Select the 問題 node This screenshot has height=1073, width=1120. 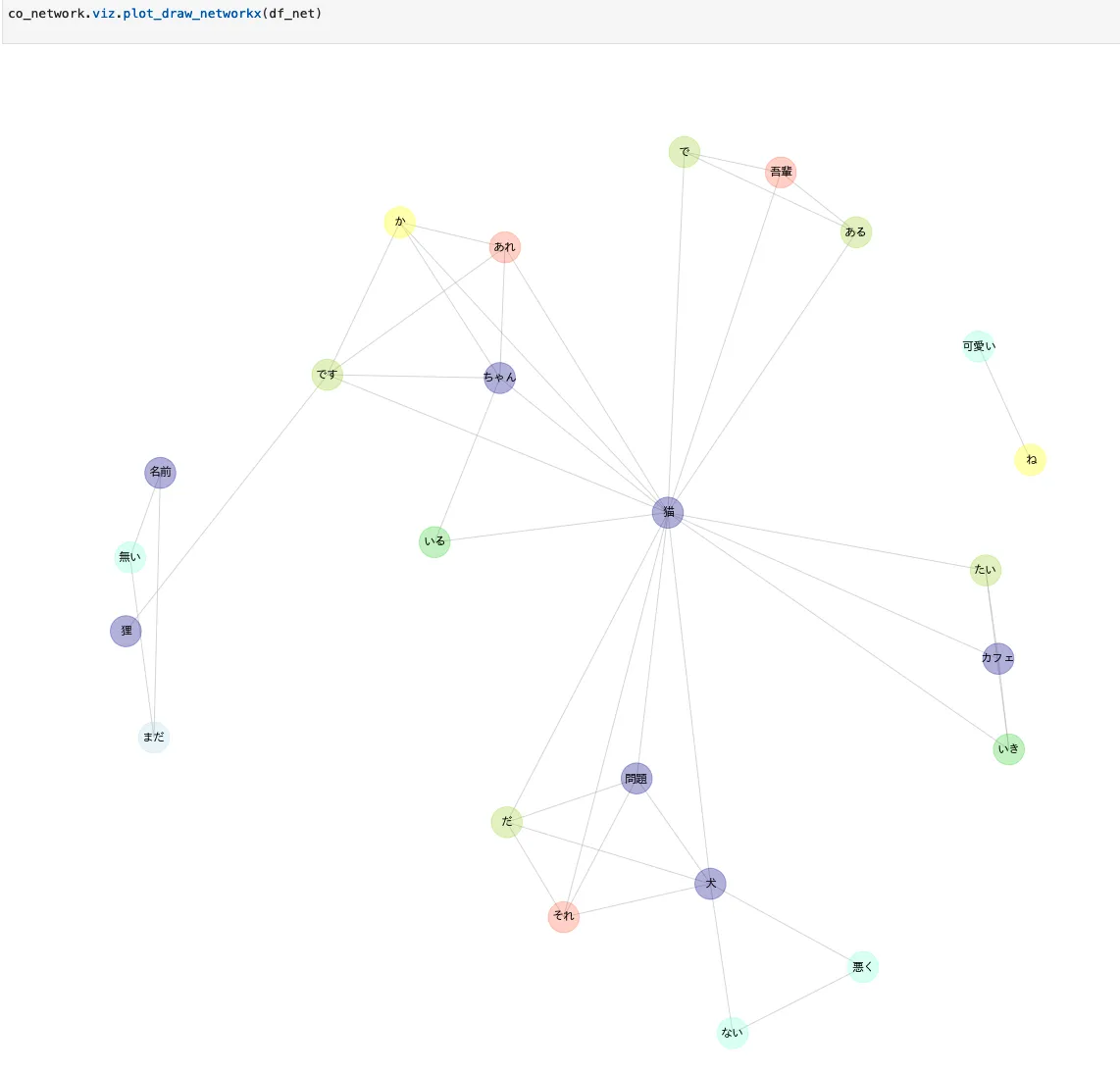(636, 779)
